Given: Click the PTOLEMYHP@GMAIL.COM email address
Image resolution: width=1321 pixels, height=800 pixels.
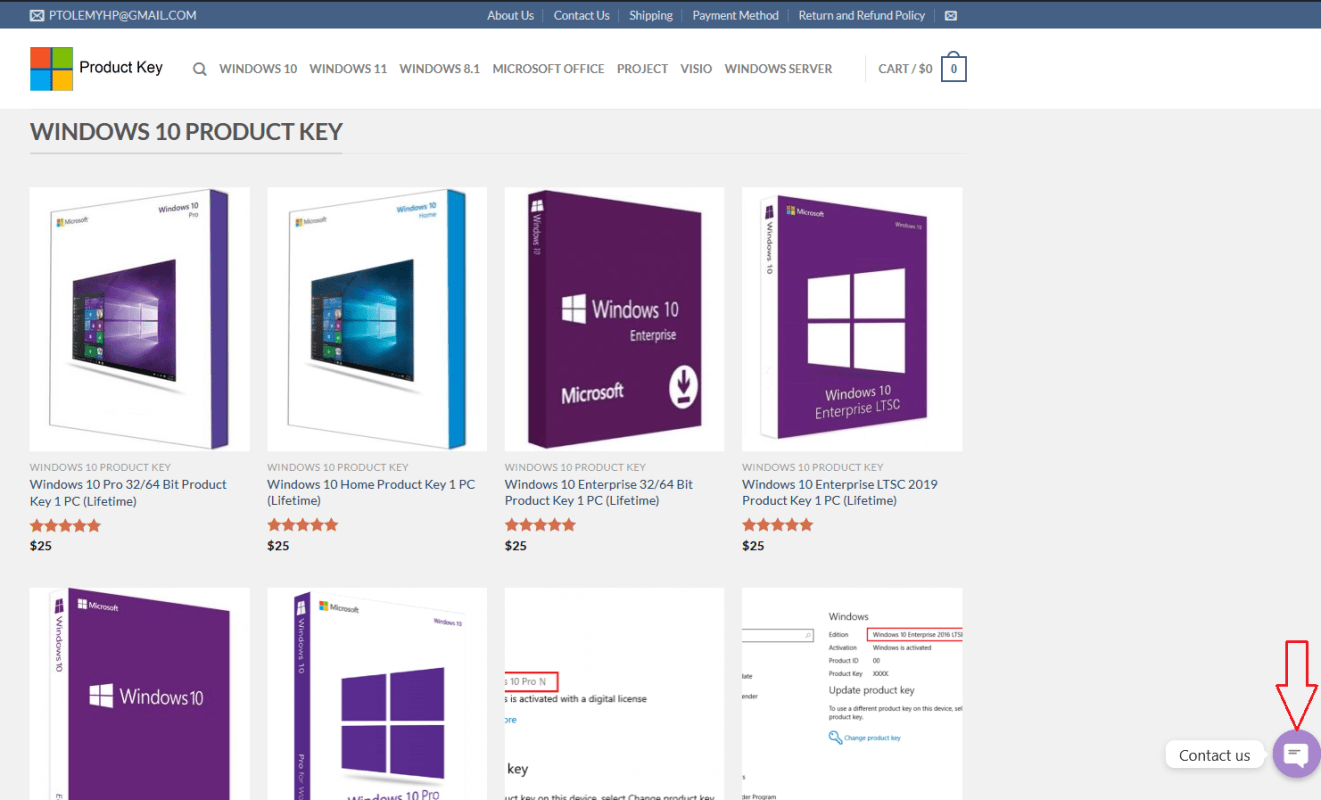Looking at the screenshot, I should 123,15.
